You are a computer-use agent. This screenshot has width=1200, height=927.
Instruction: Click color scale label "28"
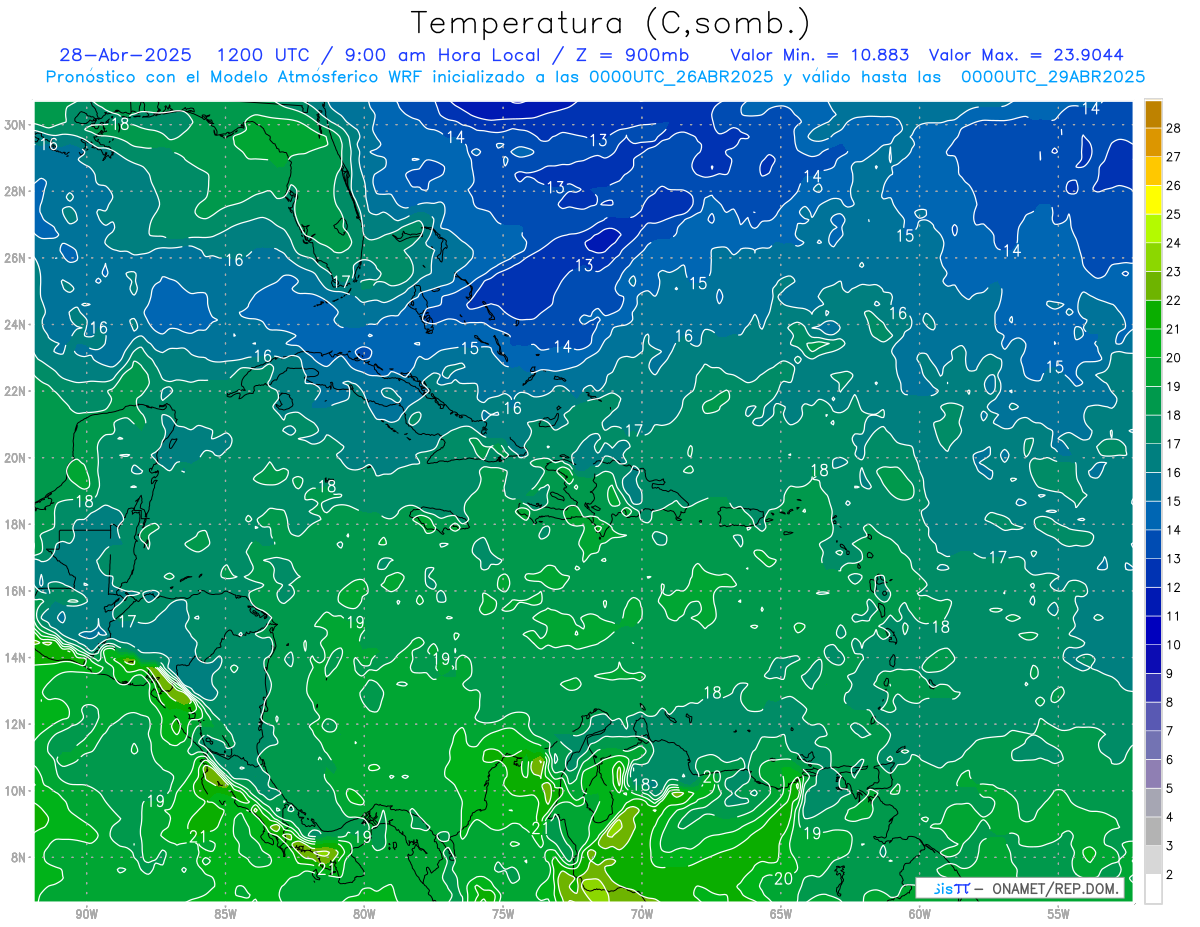[1173, 128]
